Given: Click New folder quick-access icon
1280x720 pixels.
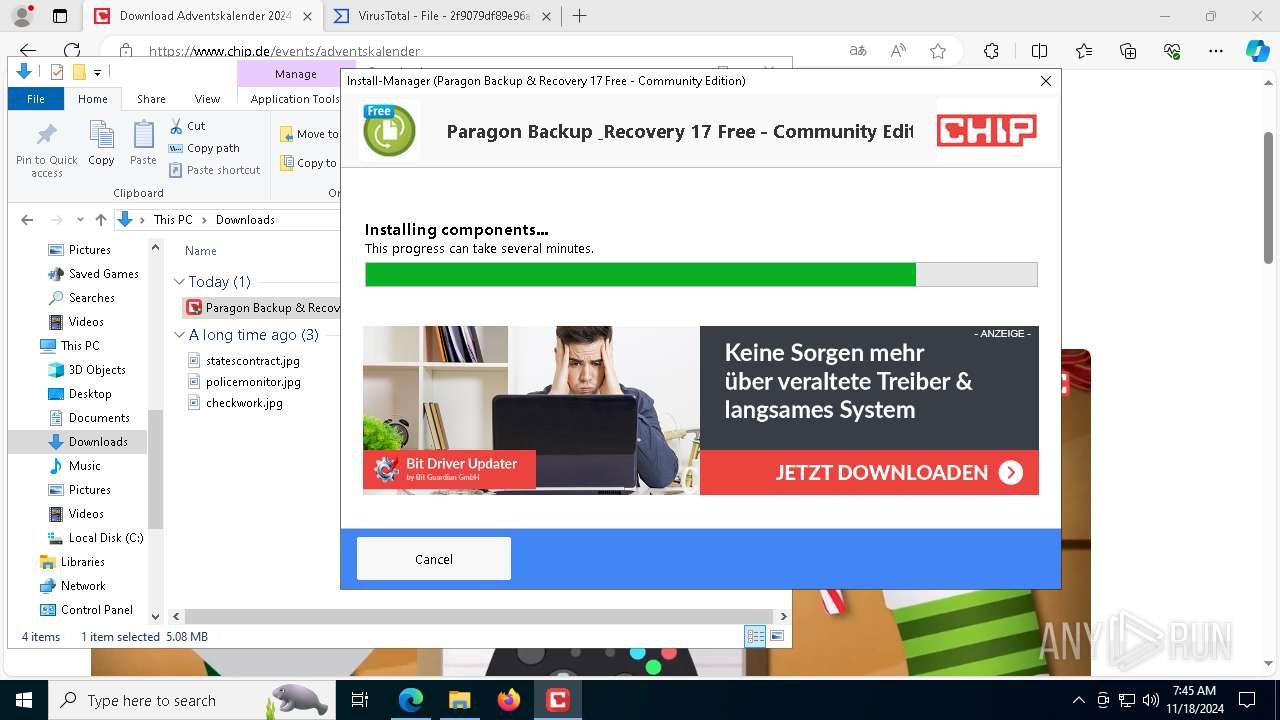Looking at the screenshot, I should click(x=78, y=72).
